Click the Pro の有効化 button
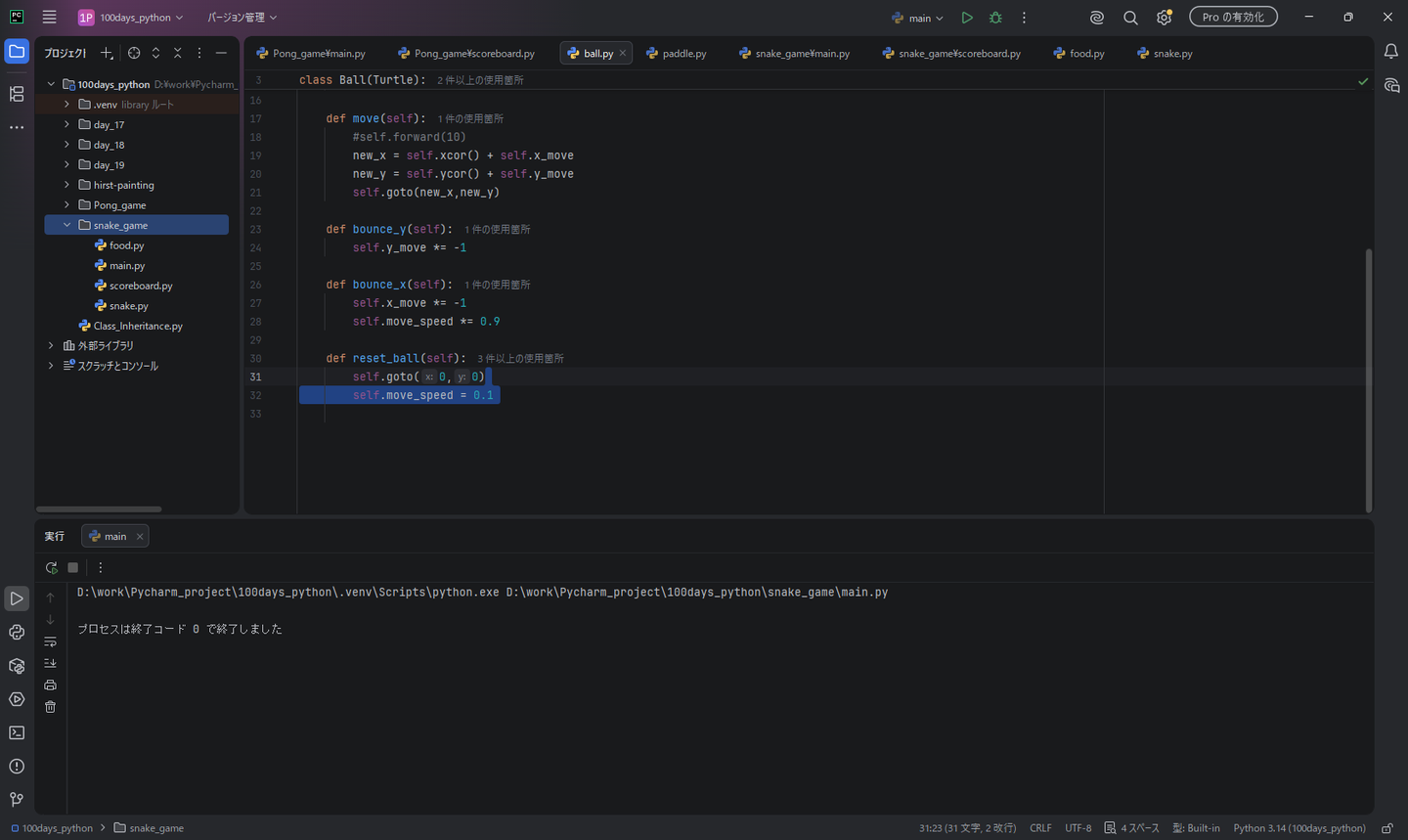Image resolution: width=1408 pixels, height=840 pixels. tap(1233, 18)
